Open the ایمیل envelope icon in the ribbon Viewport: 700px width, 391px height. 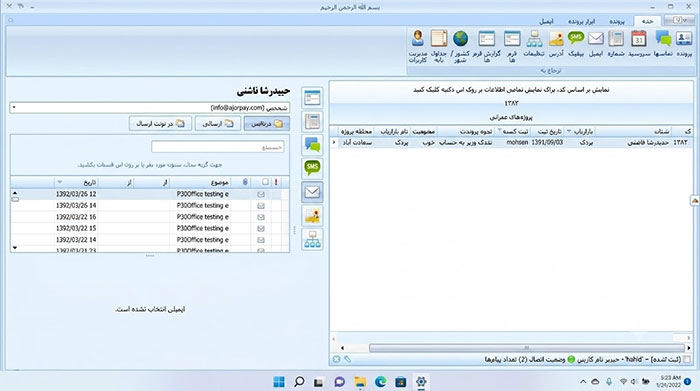pyautogui.click(x=596, y=39)
